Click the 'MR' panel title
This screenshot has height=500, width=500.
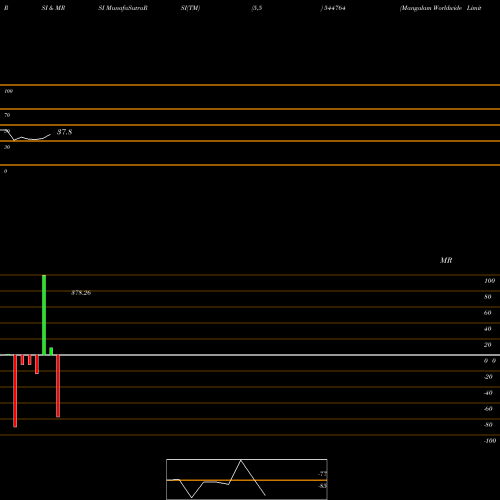pos(446,260)
